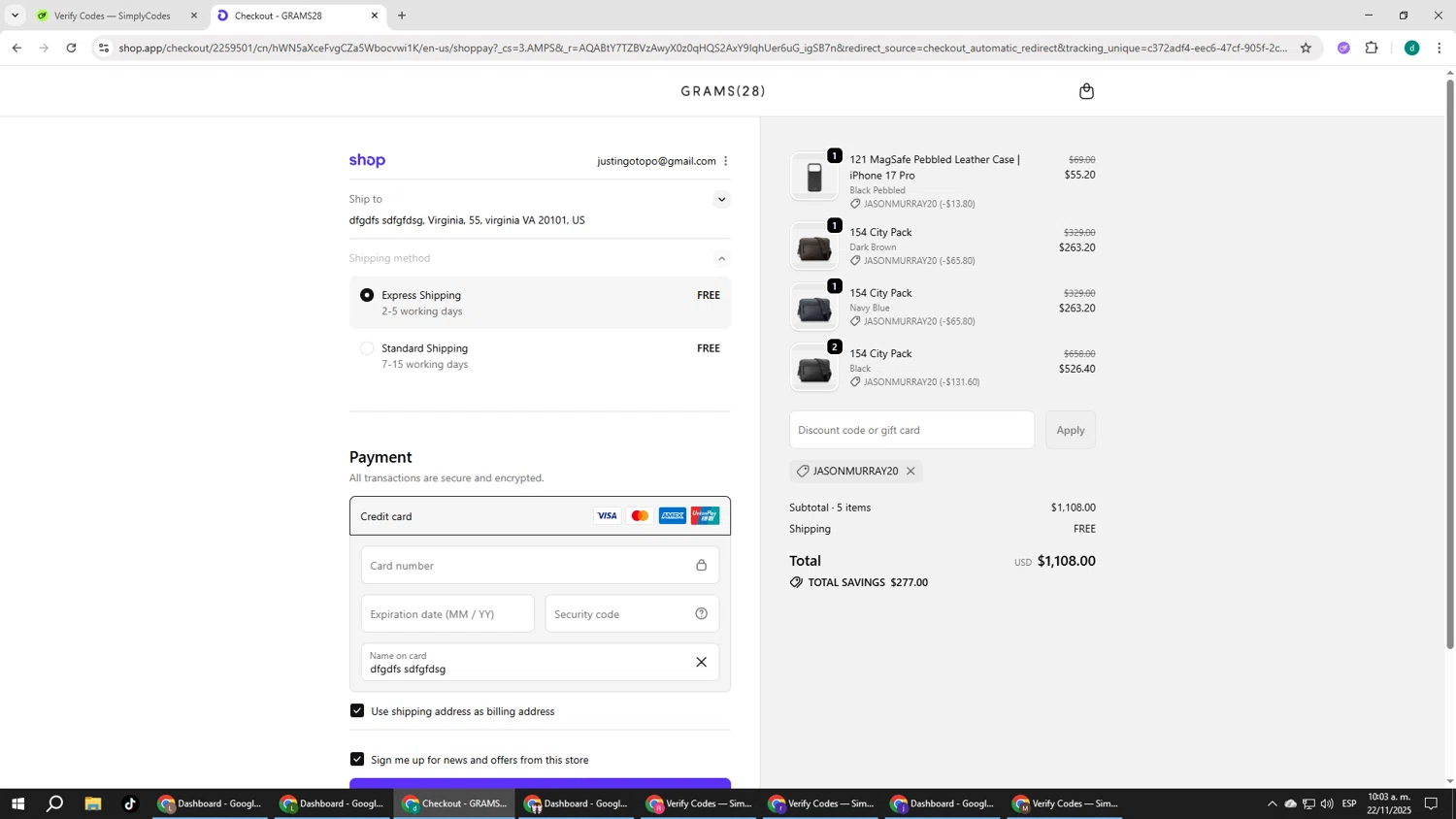Open the Windows notification center

tap(1431, 803)
